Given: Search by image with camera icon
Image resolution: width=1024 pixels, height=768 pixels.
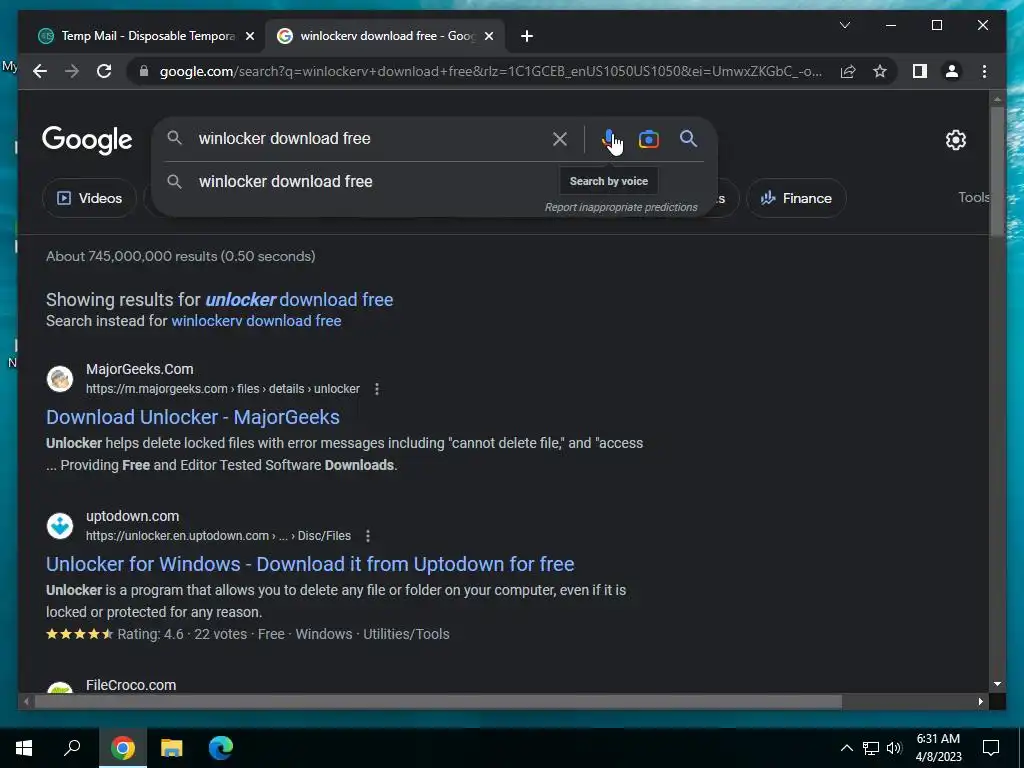Looking at the screenshot, I should coord(648,139).
